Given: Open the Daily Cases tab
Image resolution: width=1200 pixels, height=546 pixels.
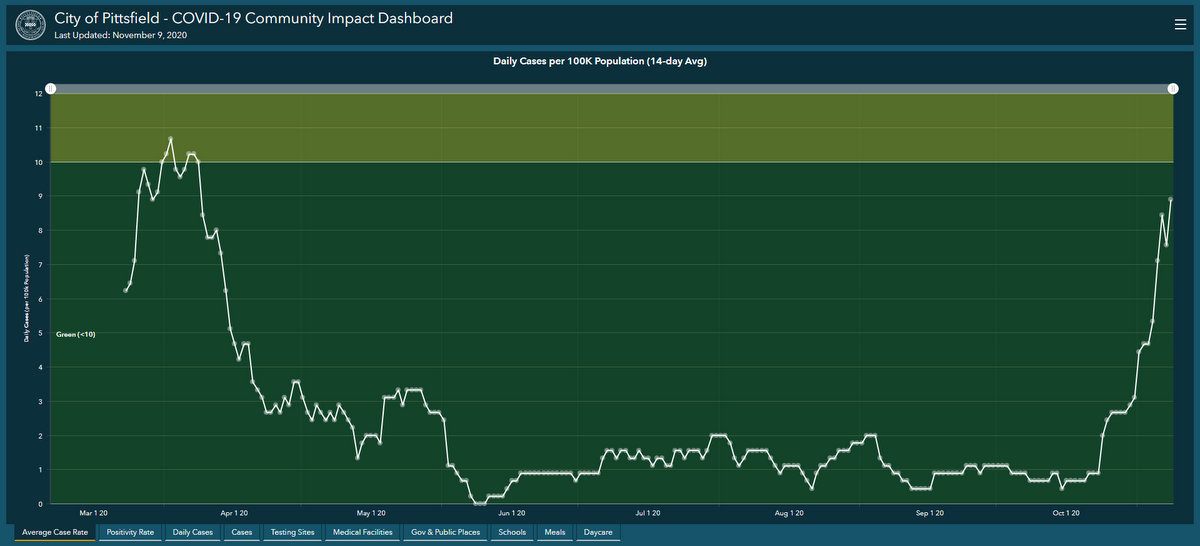Looking at the screenshot, I should tap(193, 533).
